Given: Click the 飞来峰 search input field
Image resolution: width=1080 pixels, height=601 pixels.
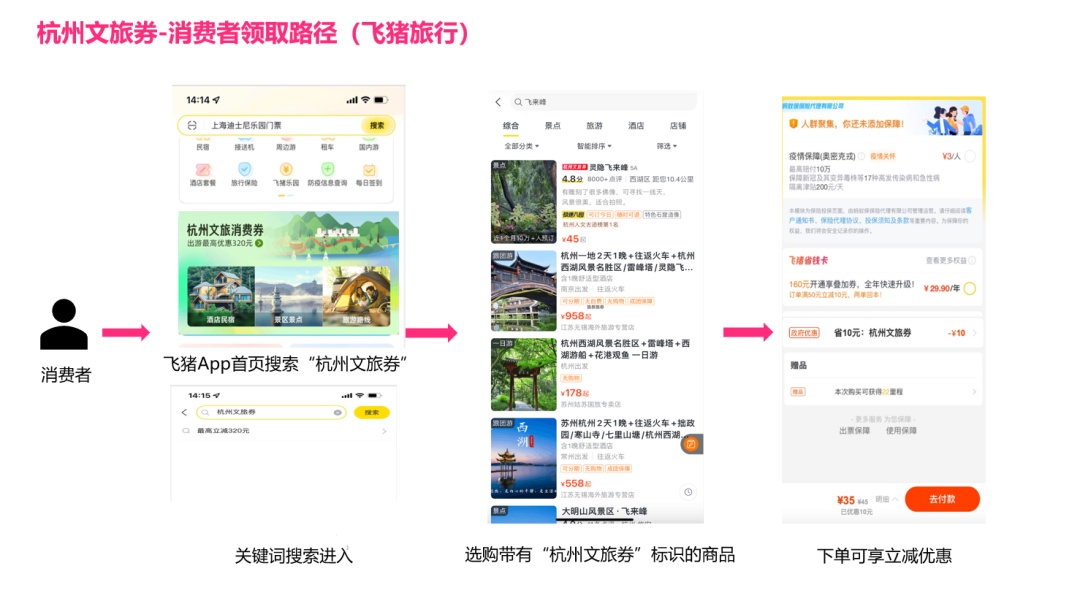Looking at the screenshot, I should pos(602,102).
